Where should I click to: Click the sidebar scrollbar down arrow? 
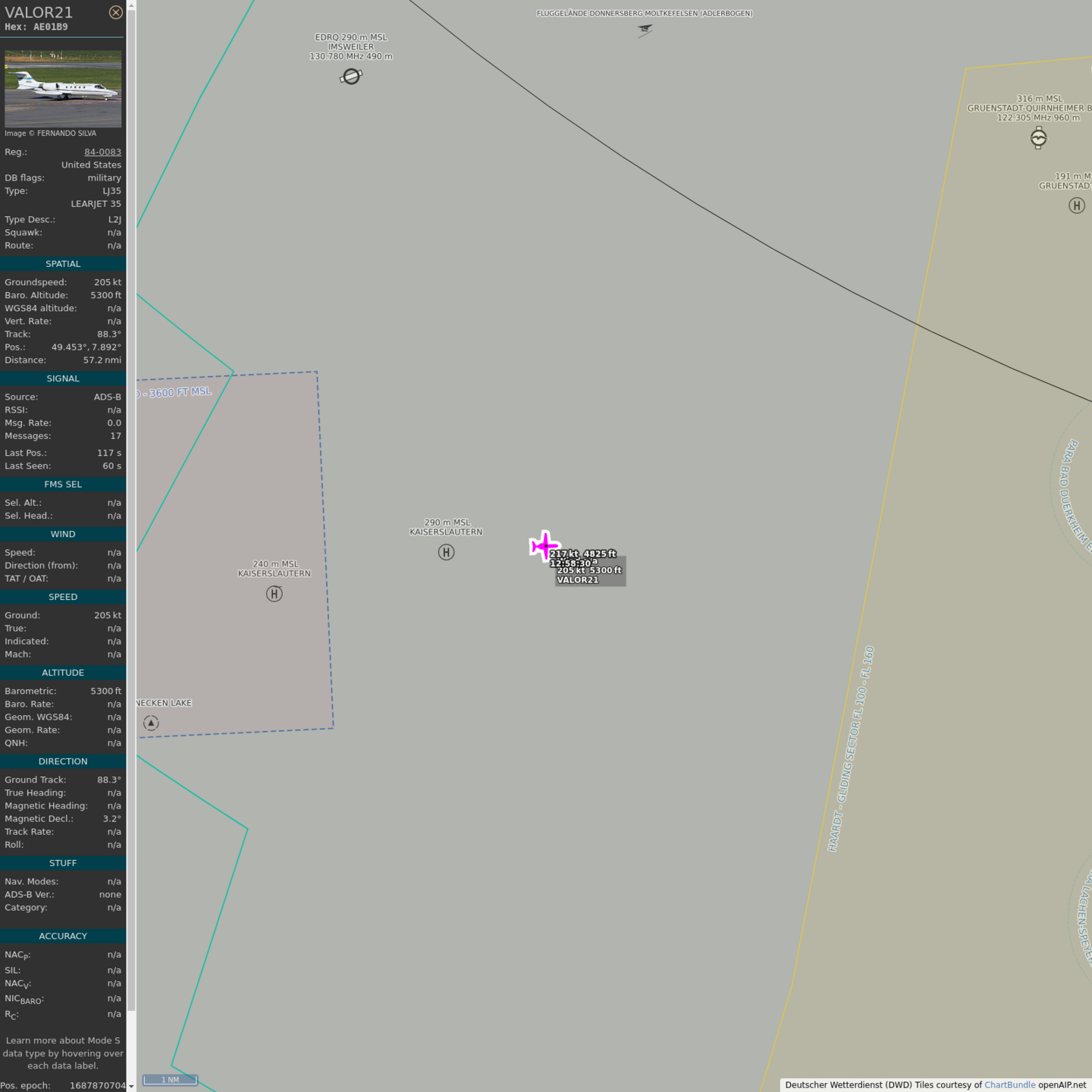131,1086
